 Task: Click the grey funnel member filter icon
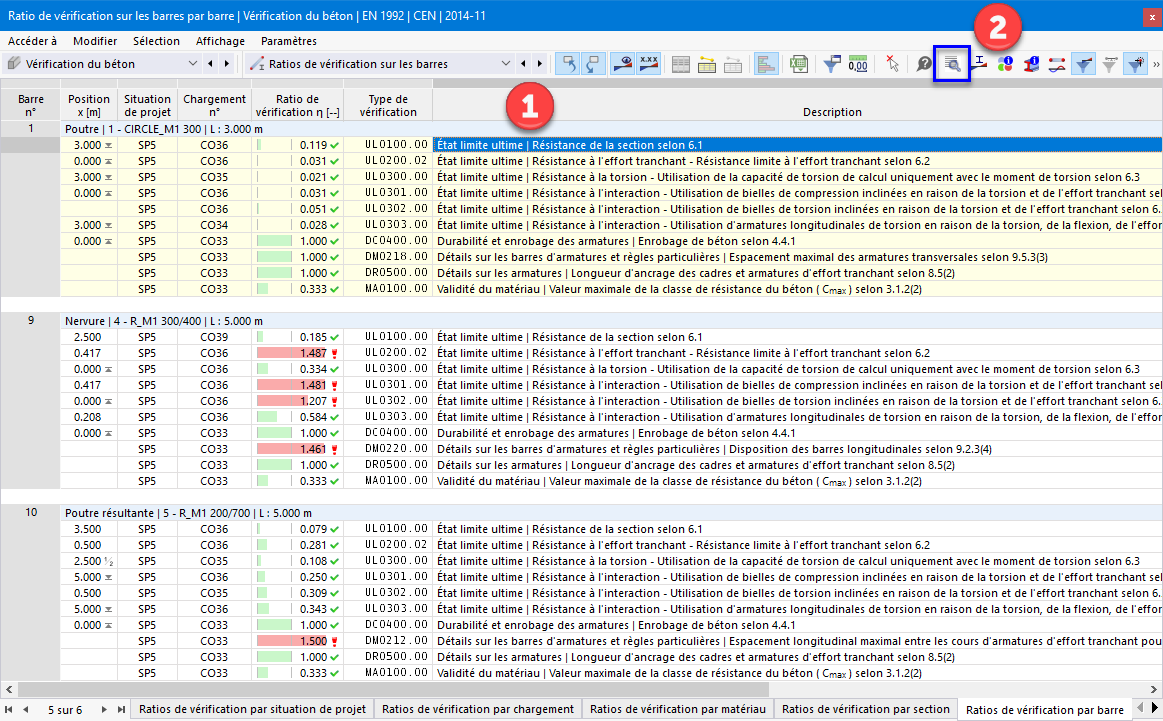(x=1110, y=65)
